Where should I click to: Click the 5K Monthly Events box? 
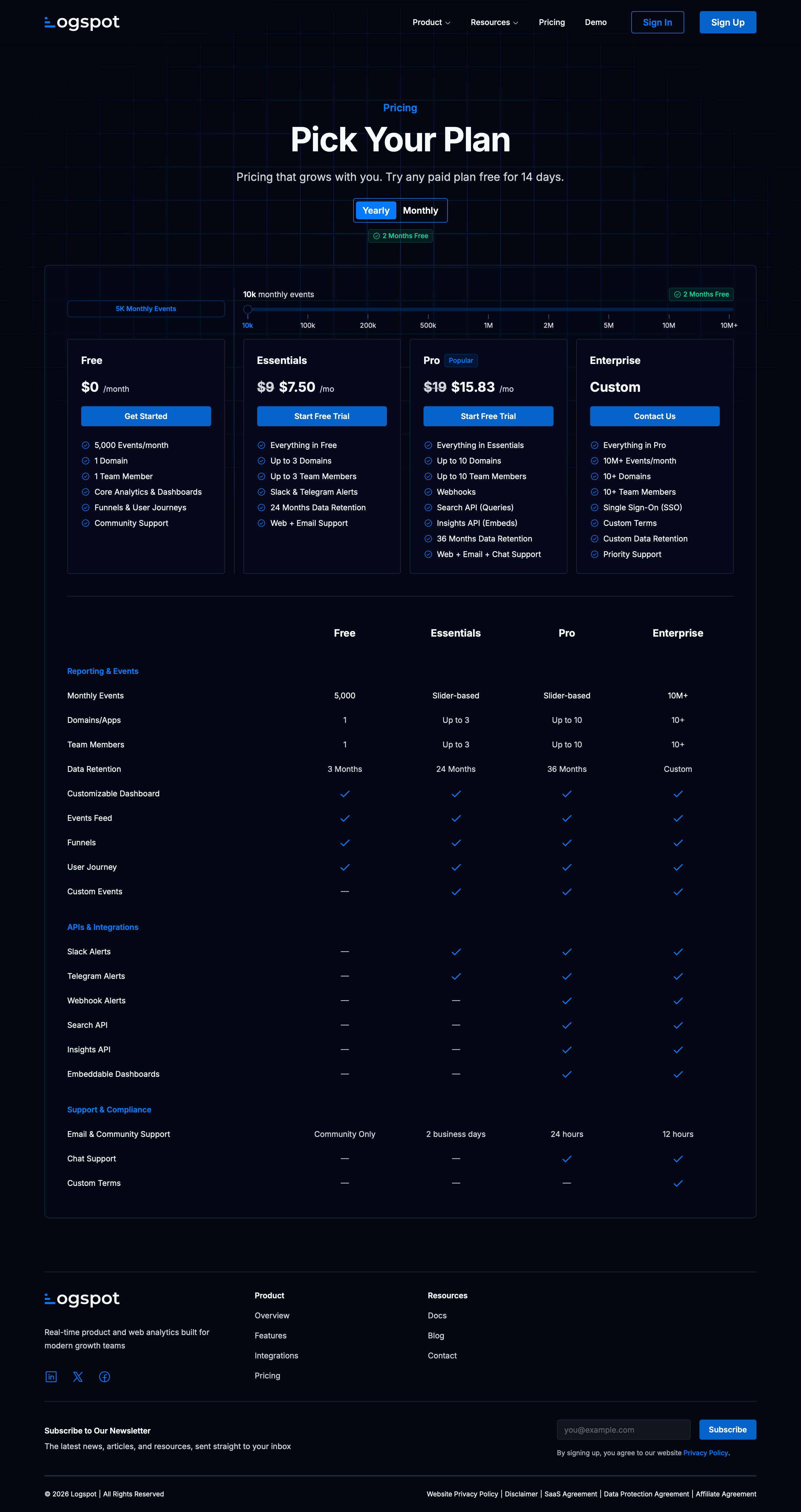coord(146,309)
